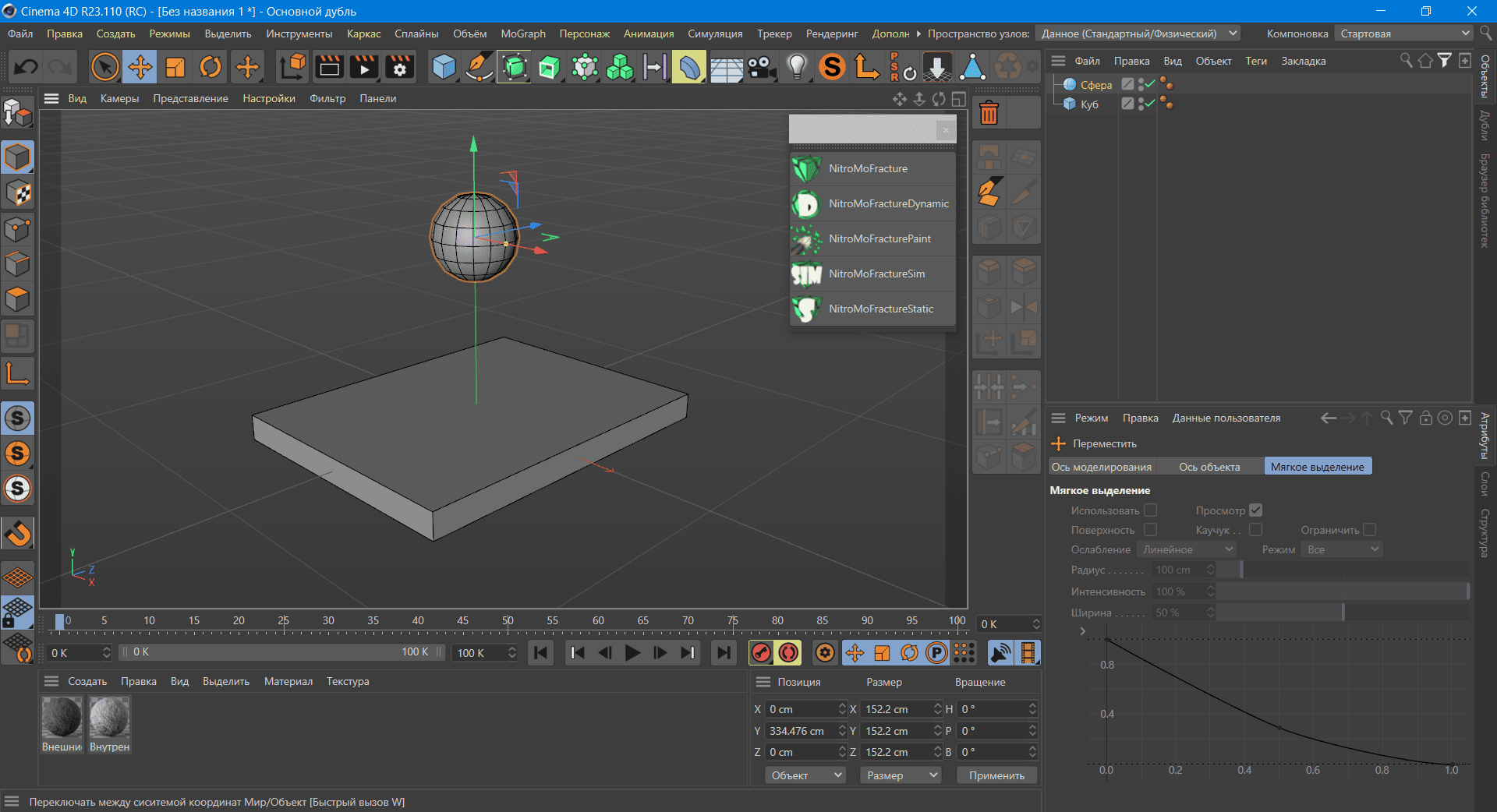The width and height of the screenshot is (1497, 812).
Task: Toggle Сфера object enable checkmark
Action: click(x=1149, y=84)
